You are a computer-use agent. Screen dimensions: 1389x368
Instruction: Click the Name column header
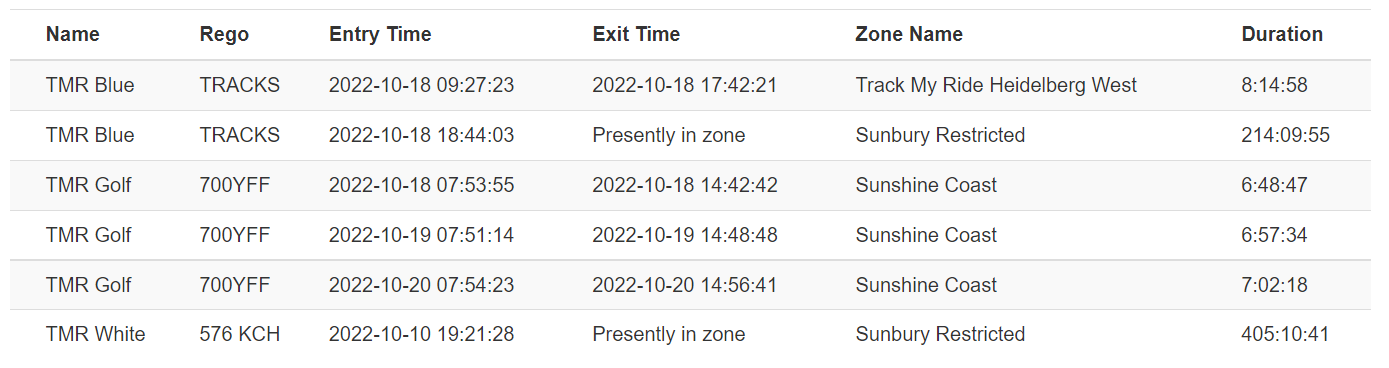[x=73, y=34]
